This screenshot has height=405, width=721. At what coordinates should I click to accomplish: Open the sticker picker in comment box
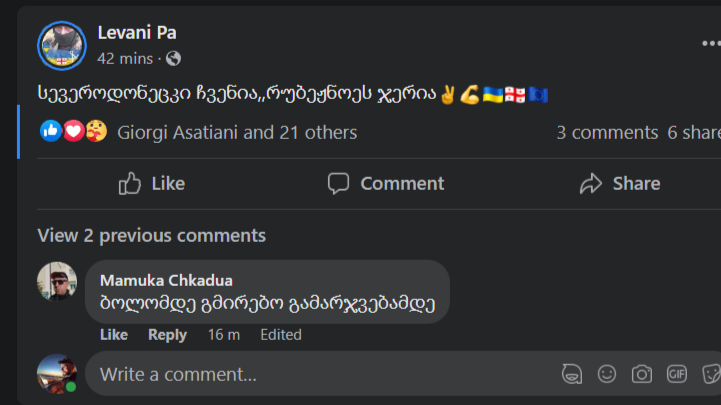pyautogui.click(x=710, y=374)
